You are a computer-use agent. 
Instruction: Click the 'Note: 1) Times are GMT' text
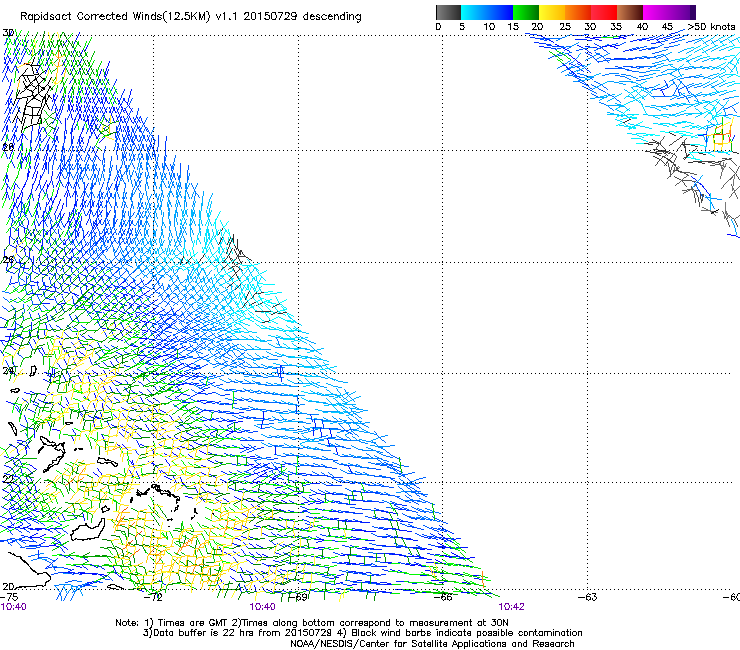pos(171,623)
